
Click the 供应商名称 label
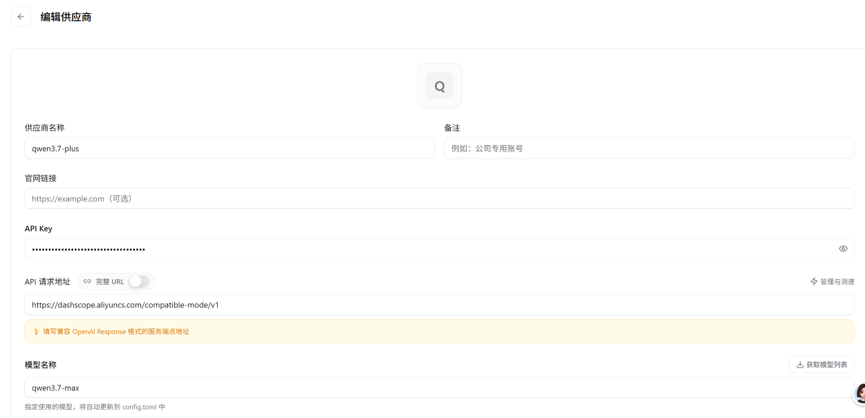[45, 128]
